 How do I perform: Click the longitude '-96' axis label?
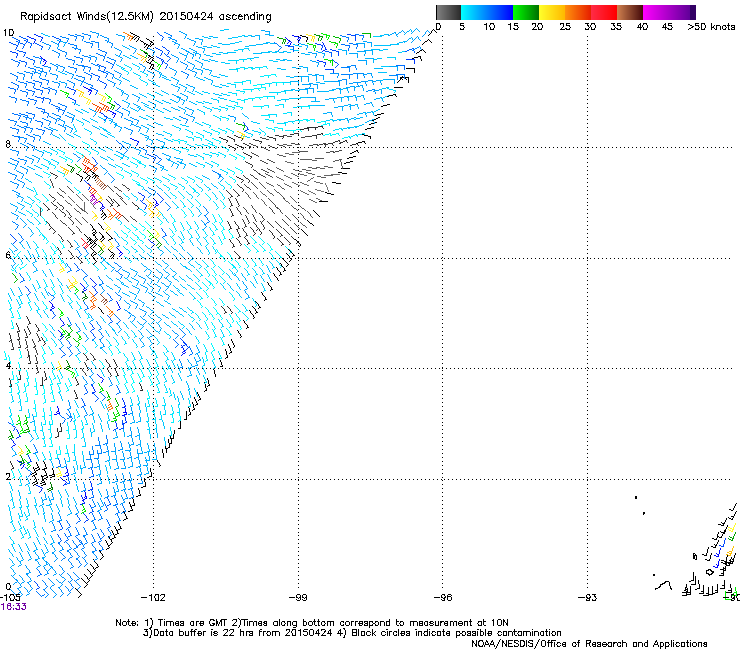coord(443,598)
